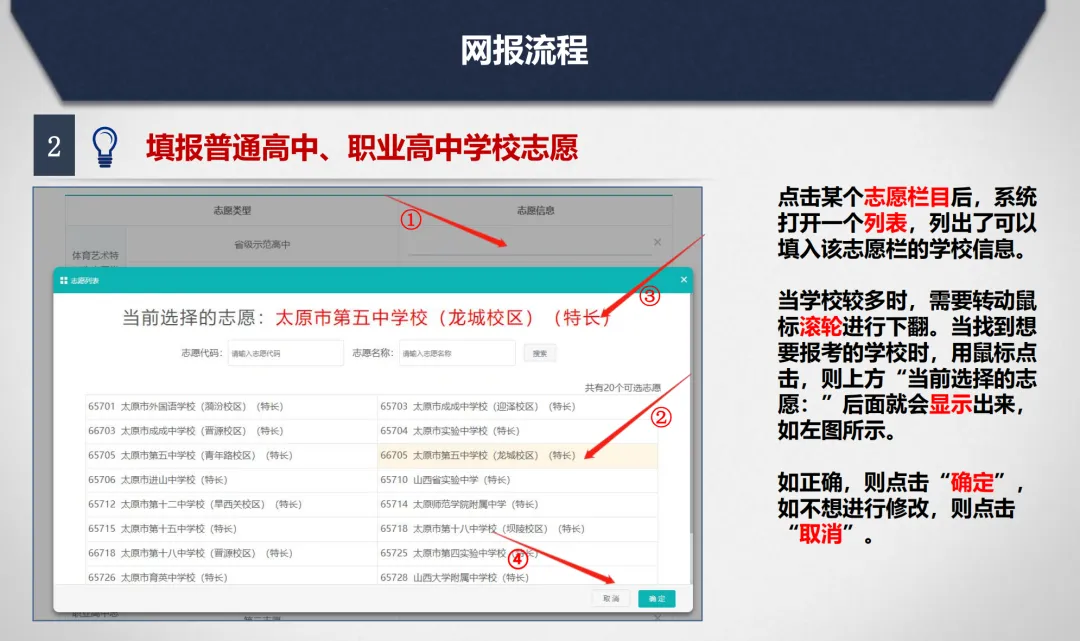Click the 搜索 button
The height and width of the screenshot is (641, 1080).
tap(539, 353)
